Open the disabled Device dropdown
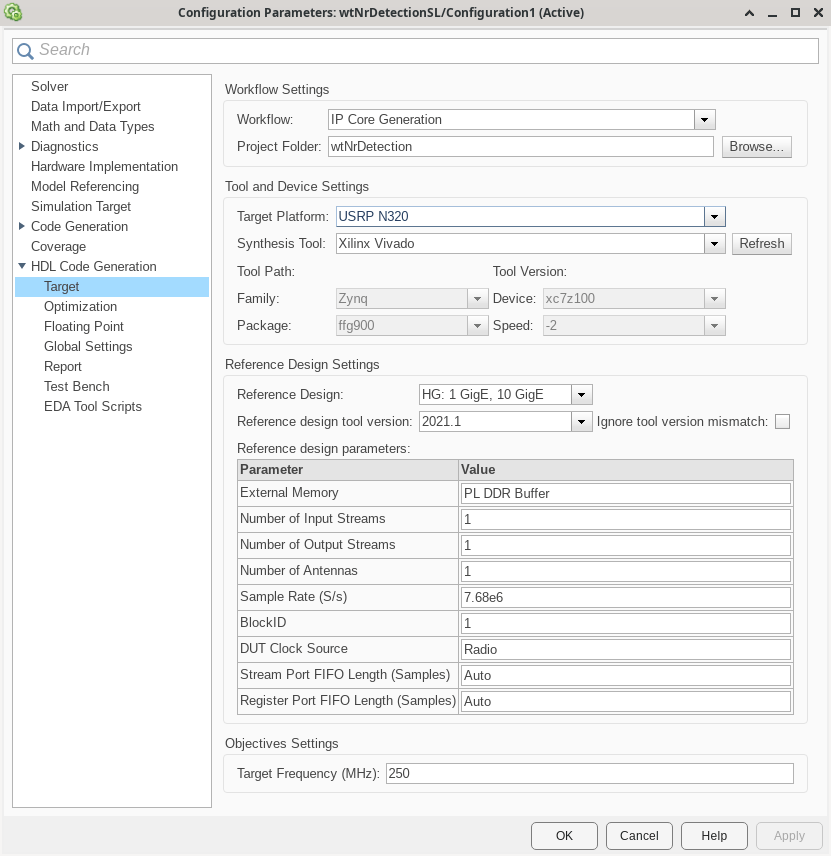831x856 pixels. click(x=714, y=299)
